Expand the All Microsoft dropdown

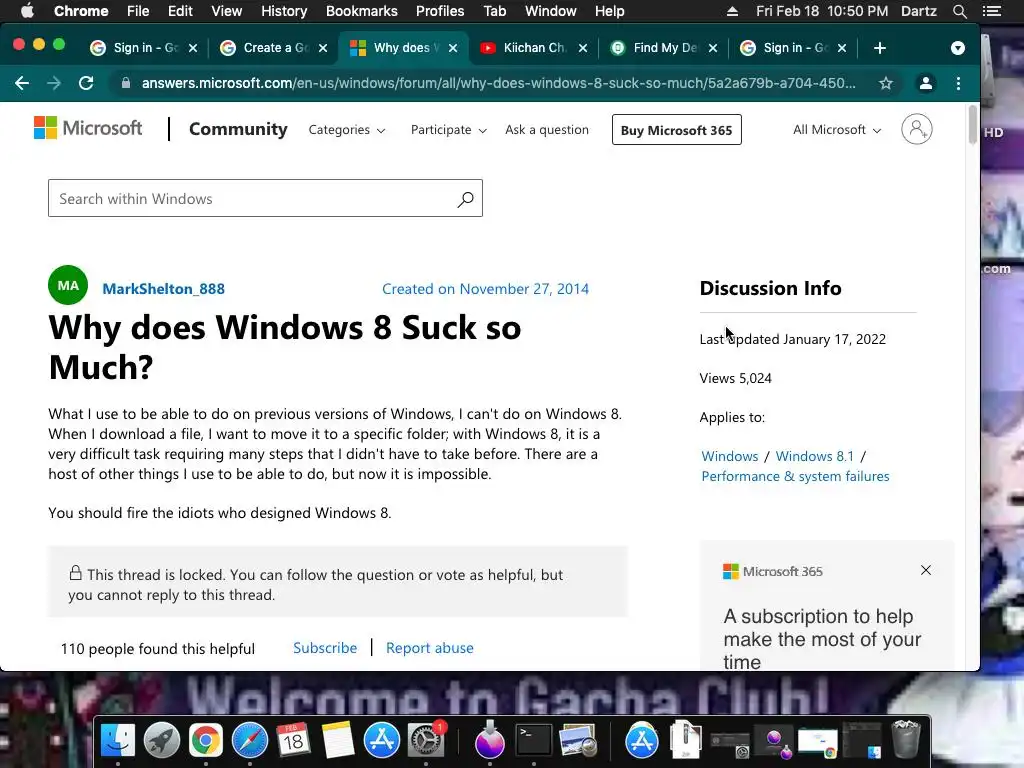click(x=837, y=130)
